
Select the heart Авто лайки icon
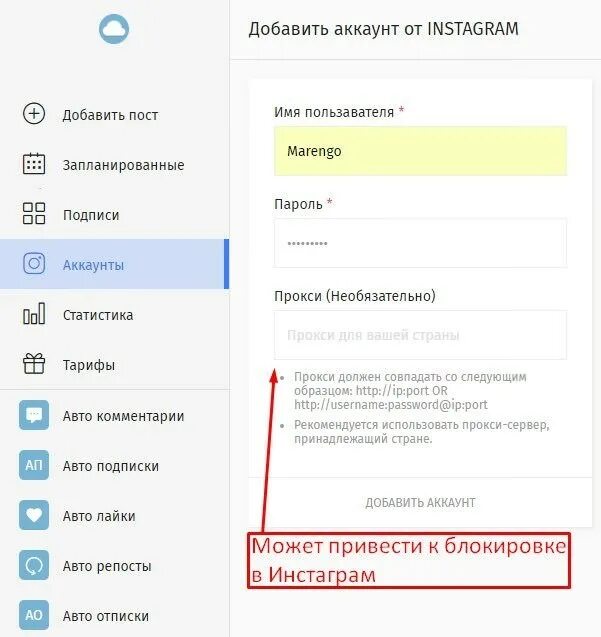point(34,515)
